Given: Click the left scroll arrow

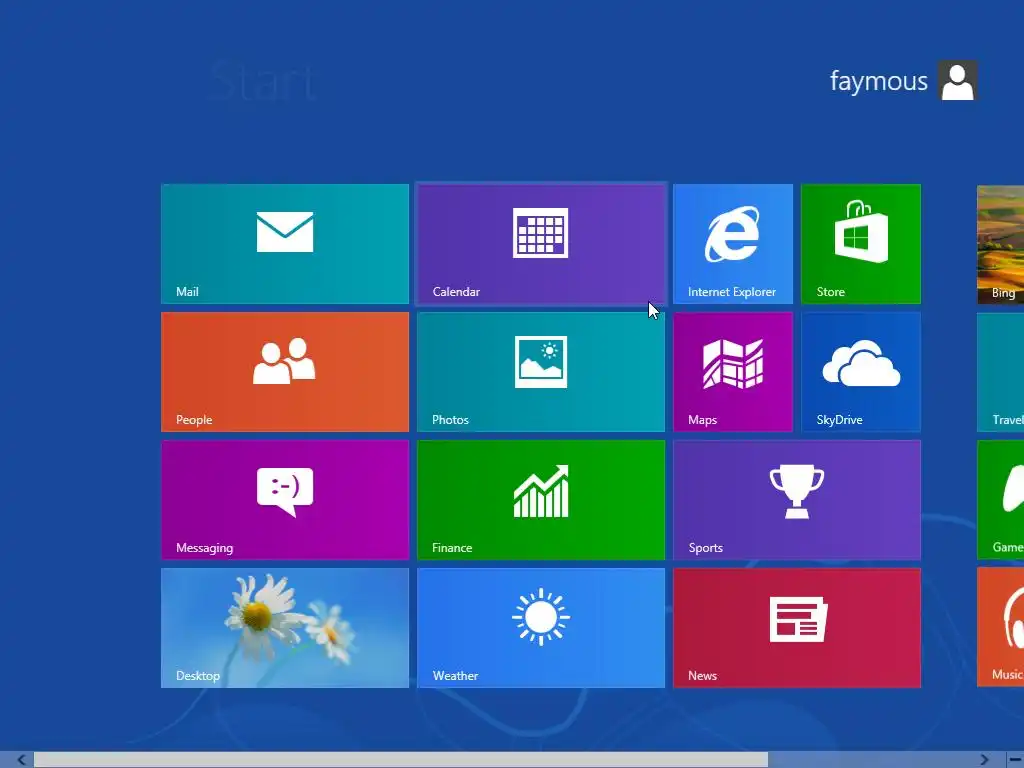Looking at the screenshot, I should pyautogui.click(x=21, y=760).
